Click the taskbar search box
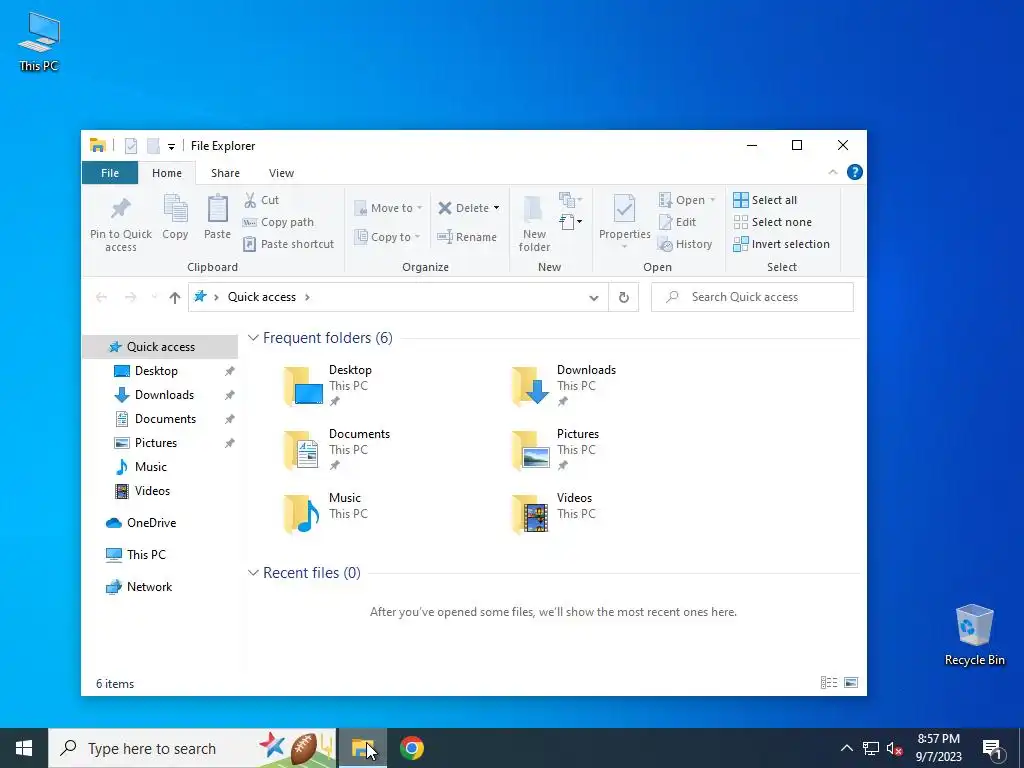This screenshot has height=768, width=1024. 193,748
